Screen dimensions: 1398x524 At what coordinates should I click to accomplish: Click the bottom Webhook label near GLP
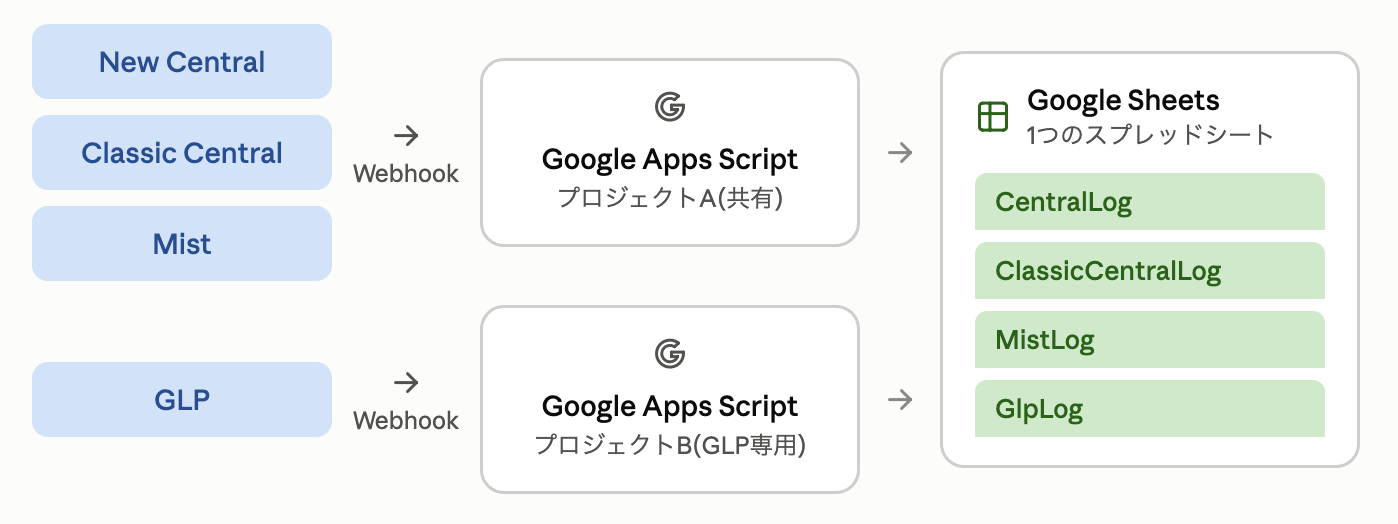[406, 420]
